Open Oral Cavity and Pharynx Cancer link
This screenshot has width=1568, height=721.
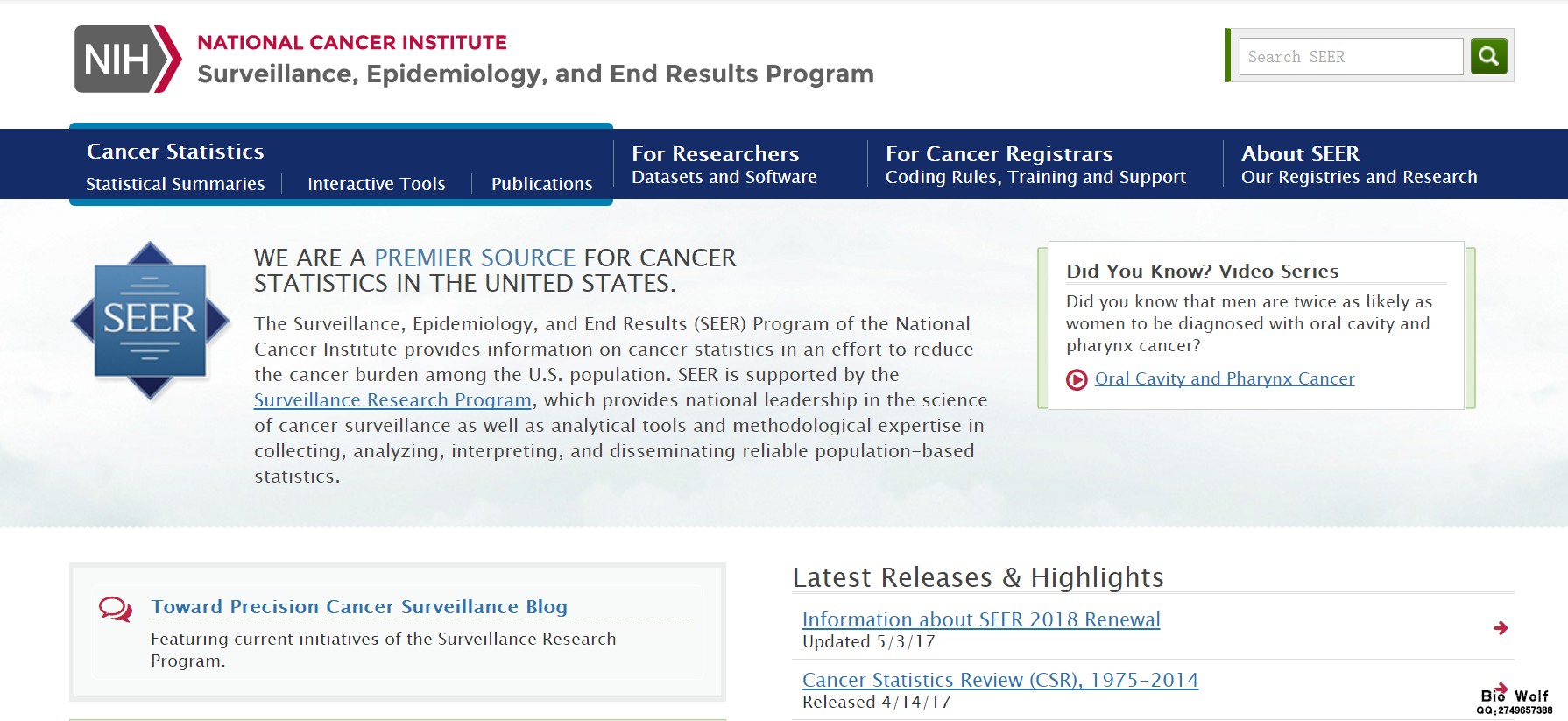pos(1225,378)
